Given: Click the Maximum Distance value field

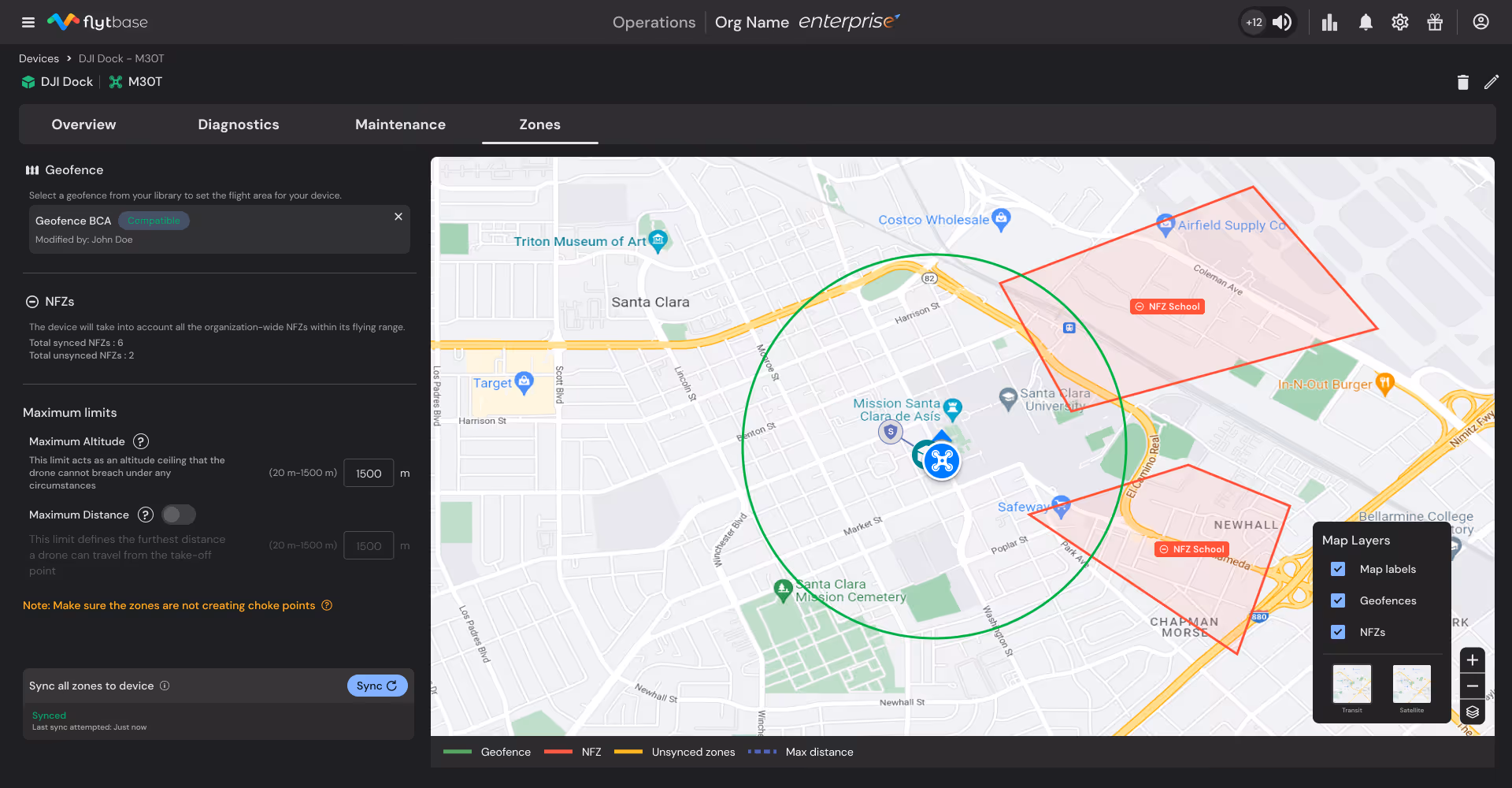Looking at the screenshot, I should pos(369,545).
